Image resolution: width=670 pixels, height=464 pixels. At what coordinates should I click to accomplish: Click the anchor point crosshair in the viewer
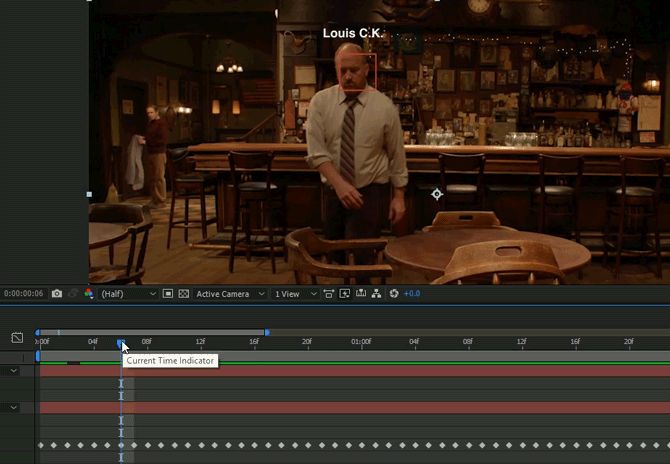click(x=437, y=194)
